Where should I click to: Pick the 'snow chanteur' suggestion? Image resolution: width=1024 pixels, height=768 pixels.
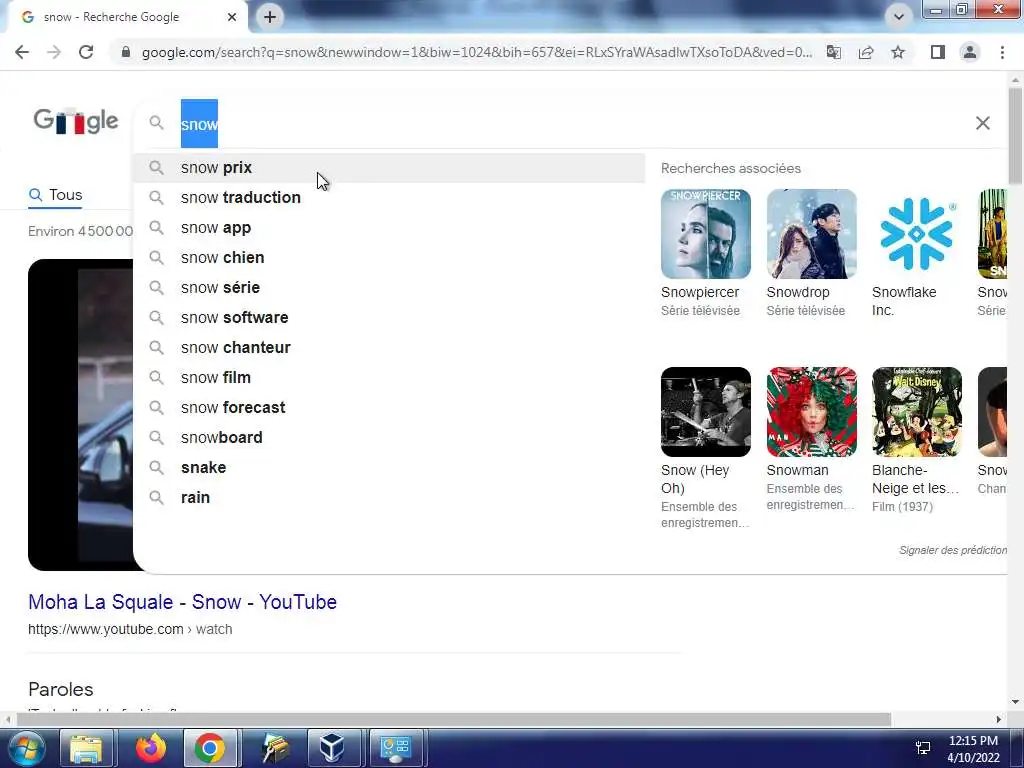click(389, 347)
